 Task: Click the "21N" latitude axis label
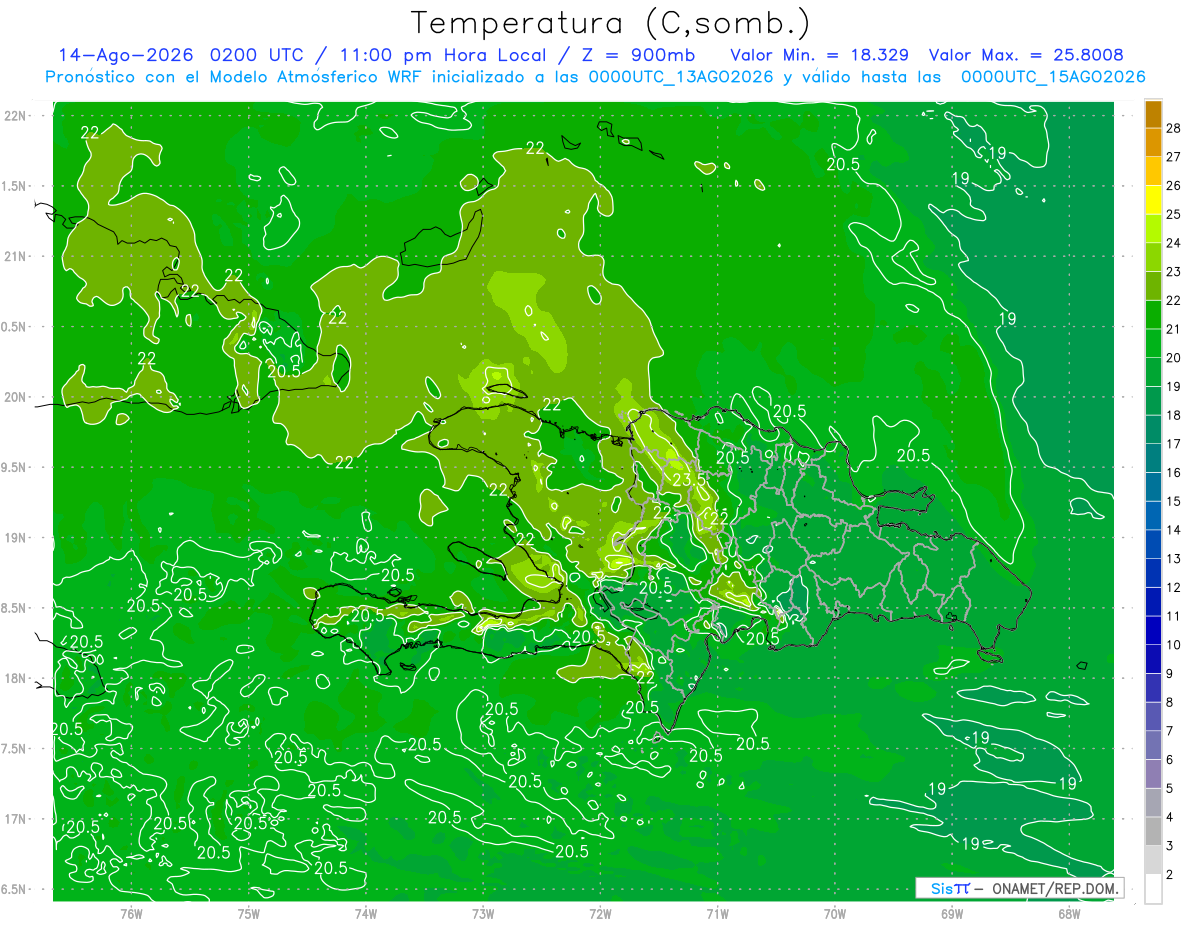click(x=15, y=257)
